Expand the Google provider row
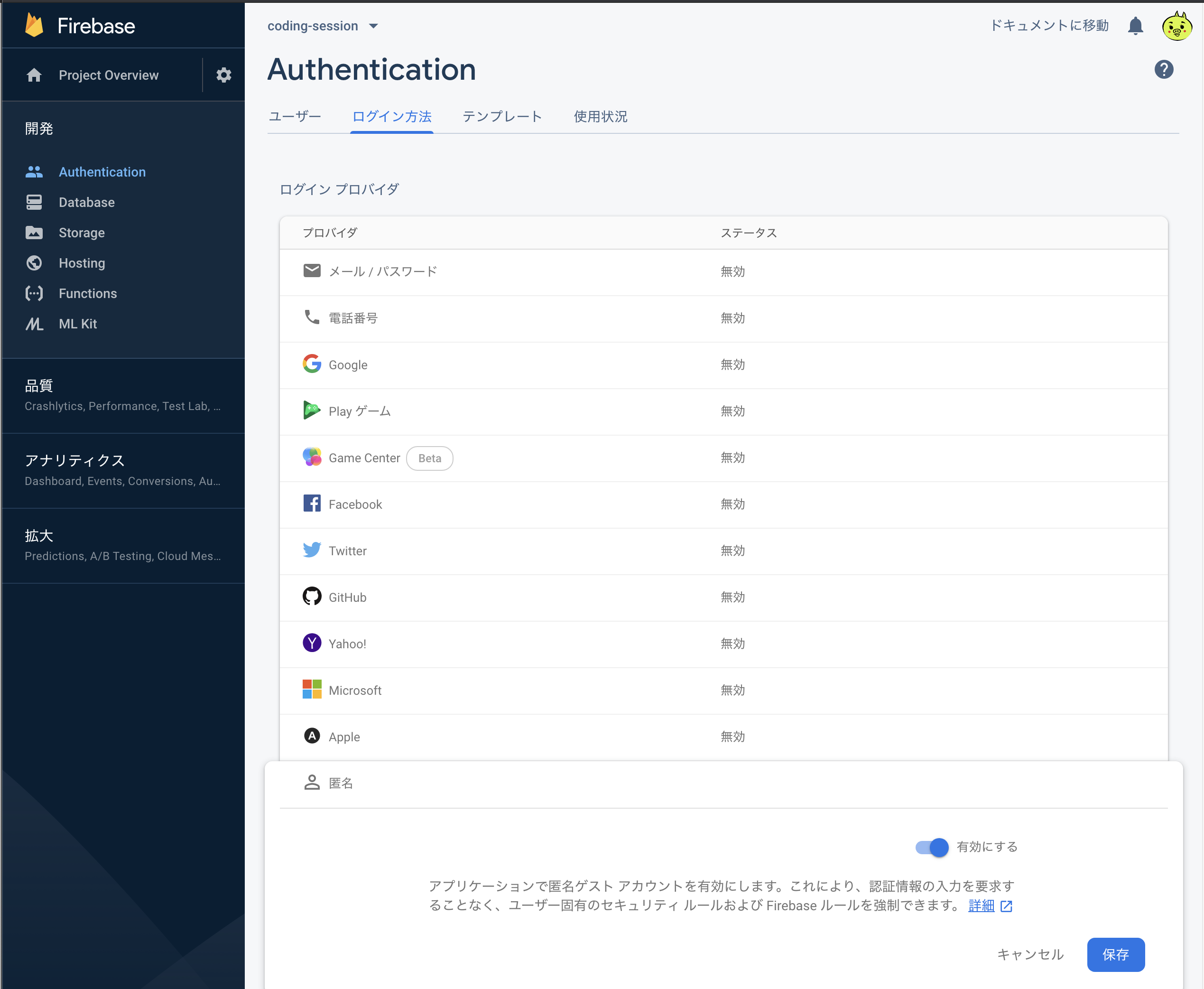The height and width of the screenshot is (989, 1204). pyautogui.click(x=723, y=365)
